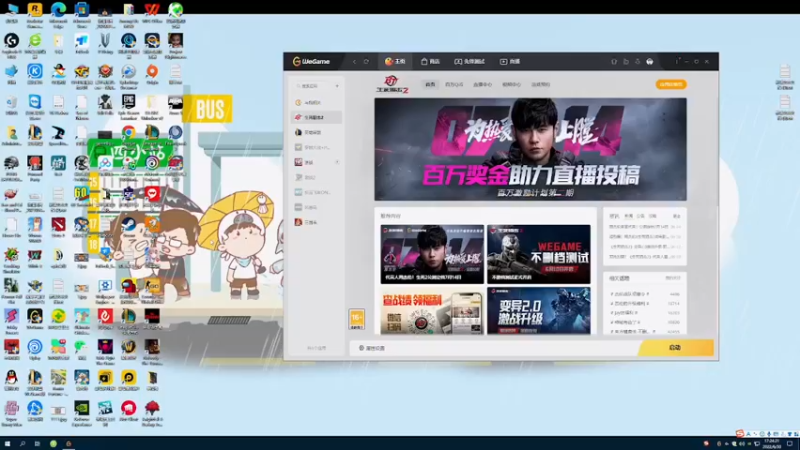Screen dimensions: 800x450
Task: Click the red game logo above the banner
Action: tap(392, 84)
